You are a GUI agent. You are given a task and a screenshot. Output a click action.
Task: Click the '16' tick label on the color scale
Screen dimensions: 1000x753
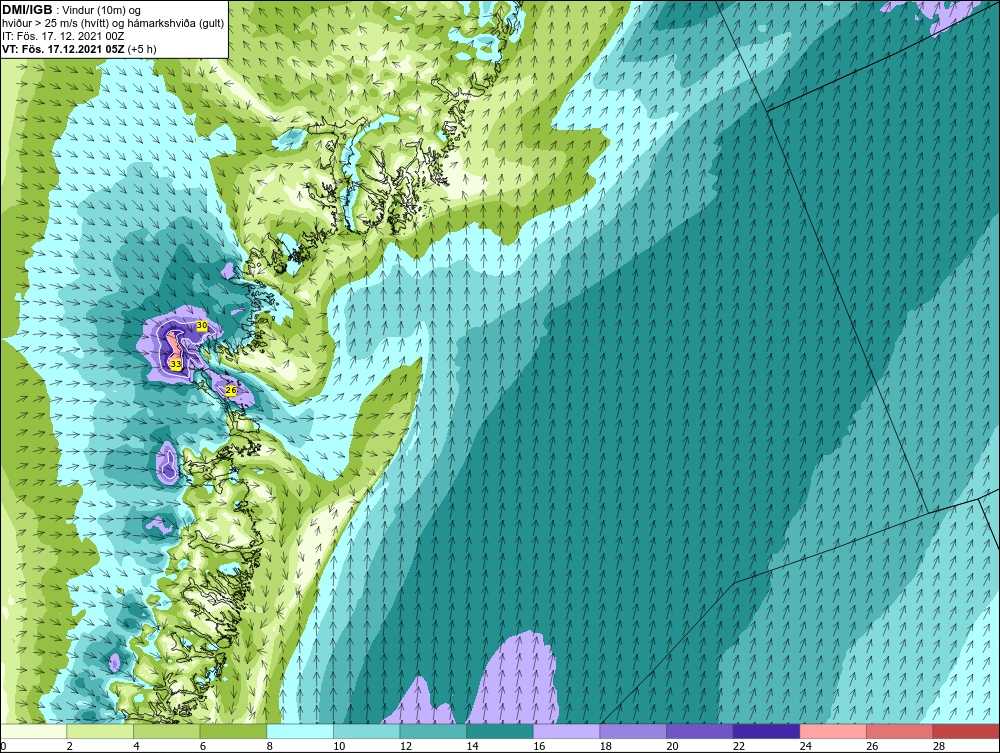tap(539, 746)
